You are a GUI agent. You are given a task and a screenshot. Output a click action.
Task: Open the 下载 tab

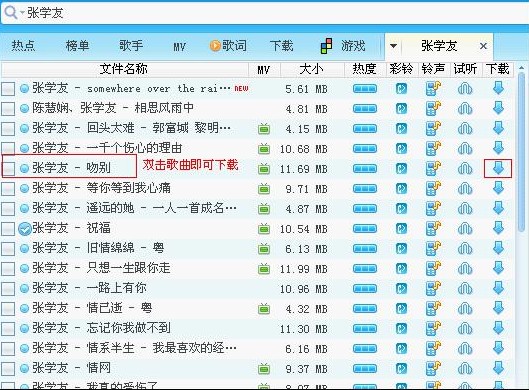281,46
